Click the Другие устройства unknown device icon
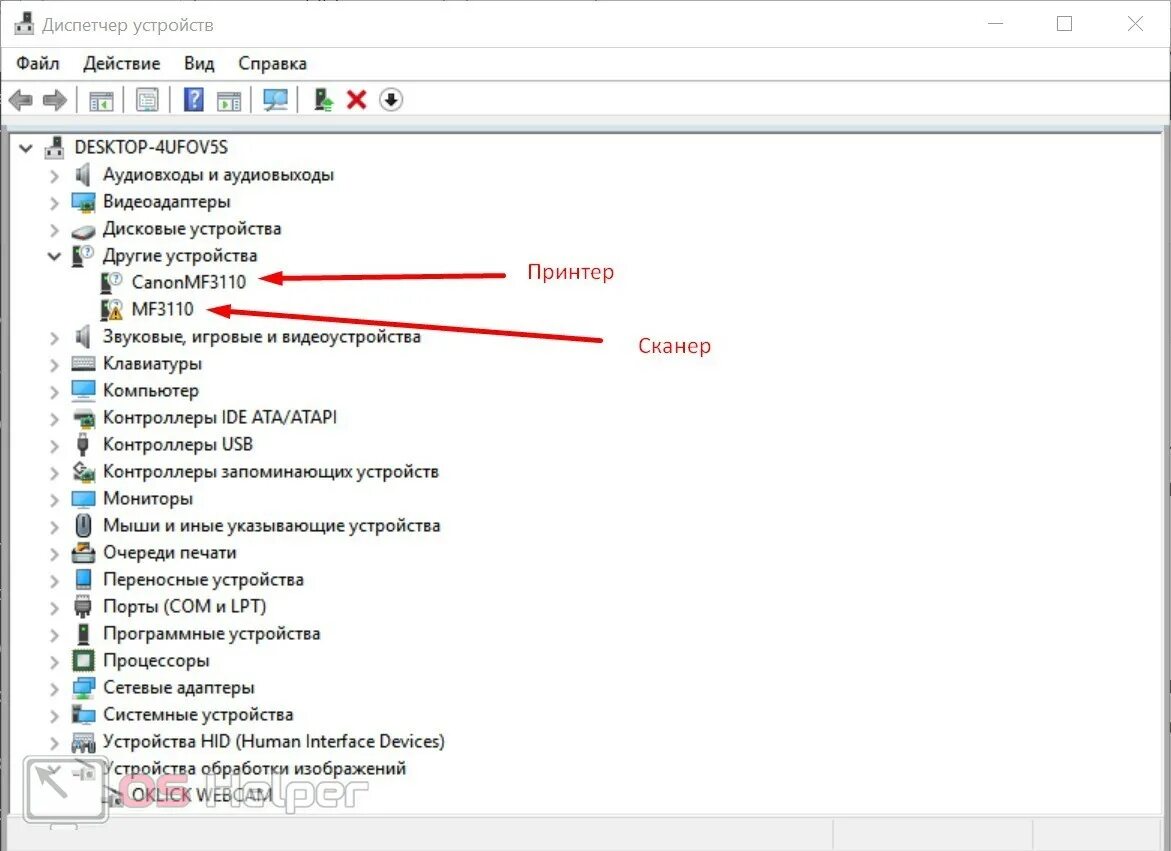The width and height of the screenshot is (1171, 851). [x=82, y=255]
